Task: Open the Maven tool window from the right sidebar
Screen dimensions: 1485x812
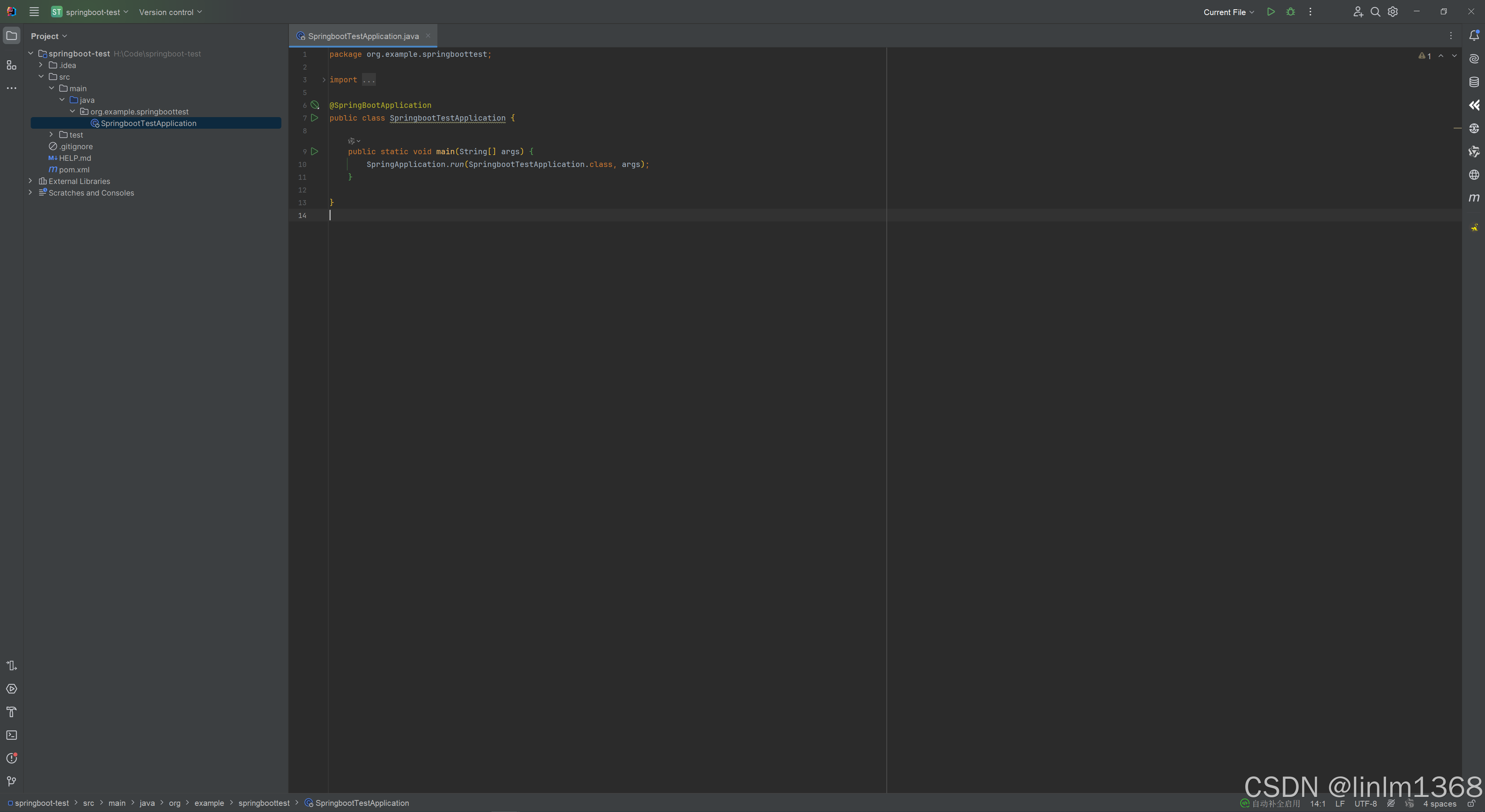Action: [x=1474, y=197]
